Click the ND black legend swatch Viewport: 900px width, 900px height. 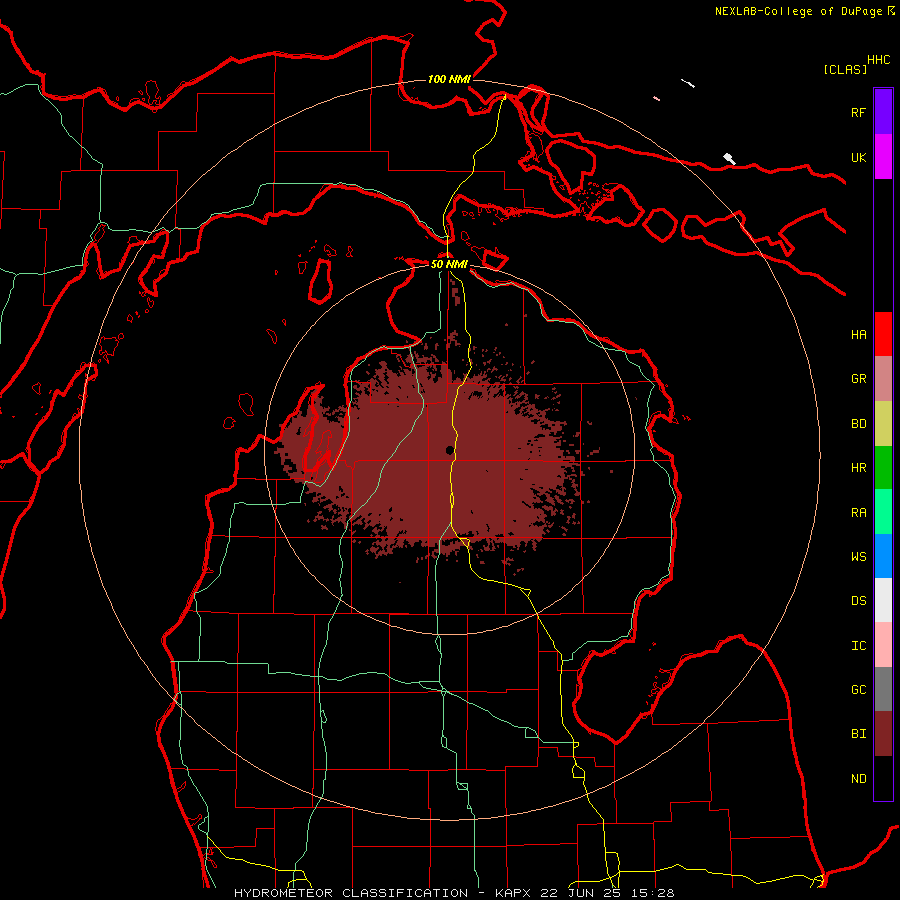883,778
